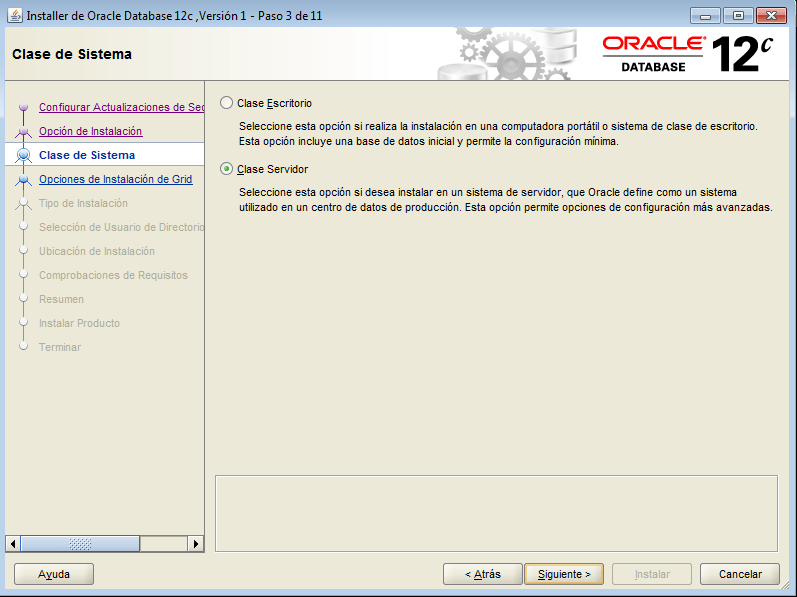Viewport: 797px width, 597px height.
Task: Click the disabled Instalar button
Action: click(652, 574)
